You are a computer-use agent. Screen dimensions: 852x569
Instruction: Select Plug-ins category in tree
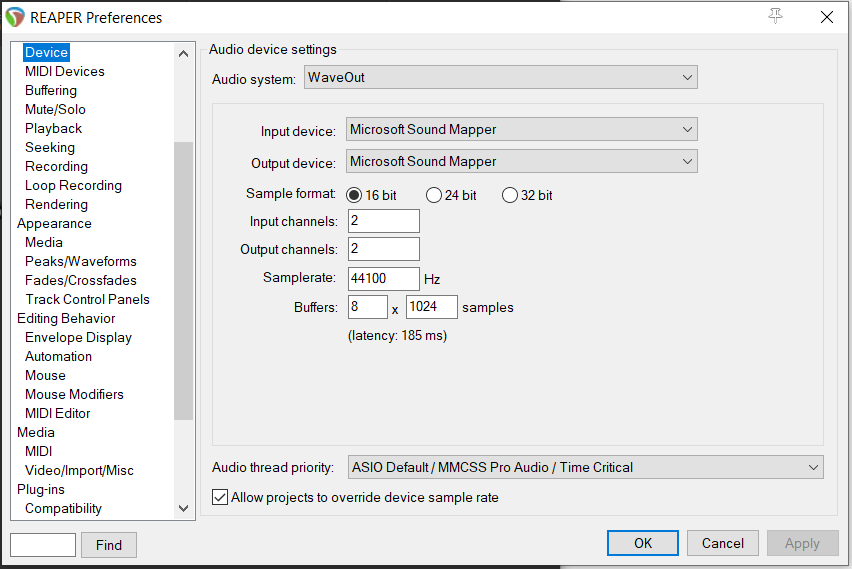click(x=41, y=490)
